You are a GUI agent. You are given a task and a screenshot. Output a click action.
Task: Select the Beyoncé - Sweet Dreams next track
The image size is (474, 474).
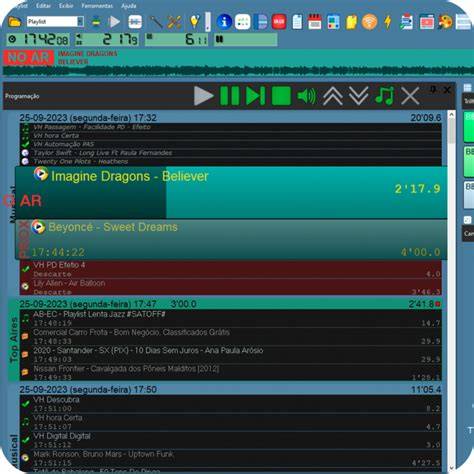tap(231, 239)
